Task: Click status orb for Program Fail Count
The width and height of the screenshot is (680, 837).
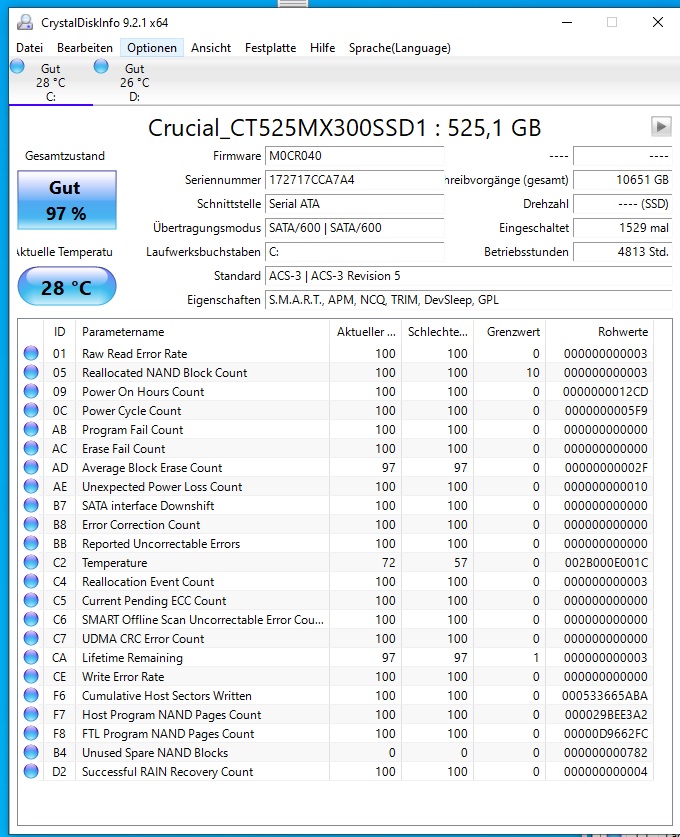Action: (x=31, y=429)
